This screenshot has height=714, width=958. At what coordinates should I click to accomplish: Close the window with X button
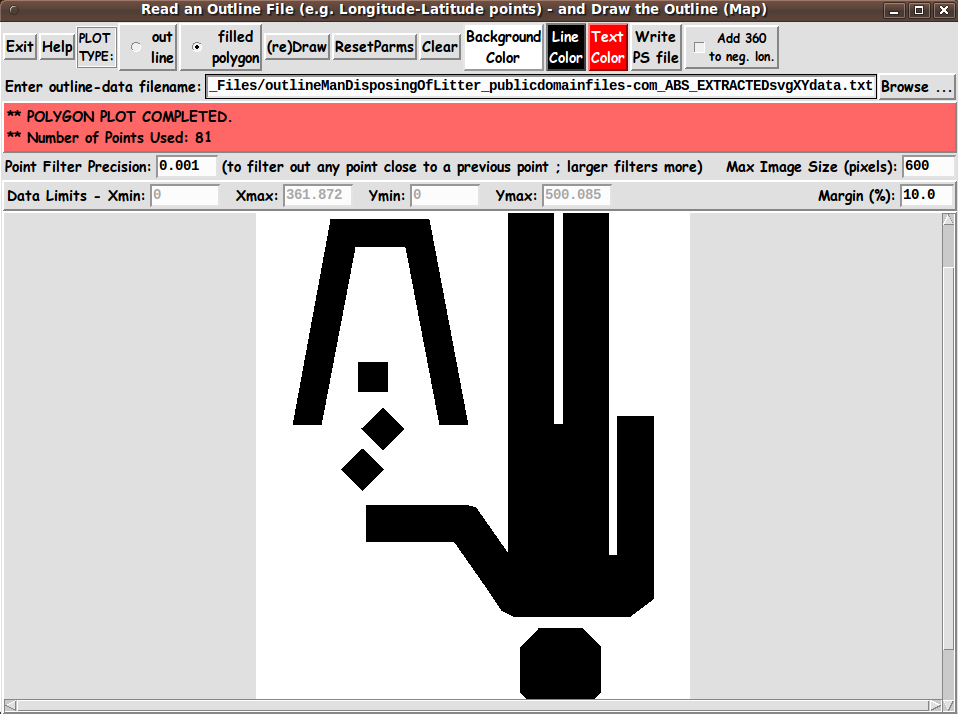943,10
